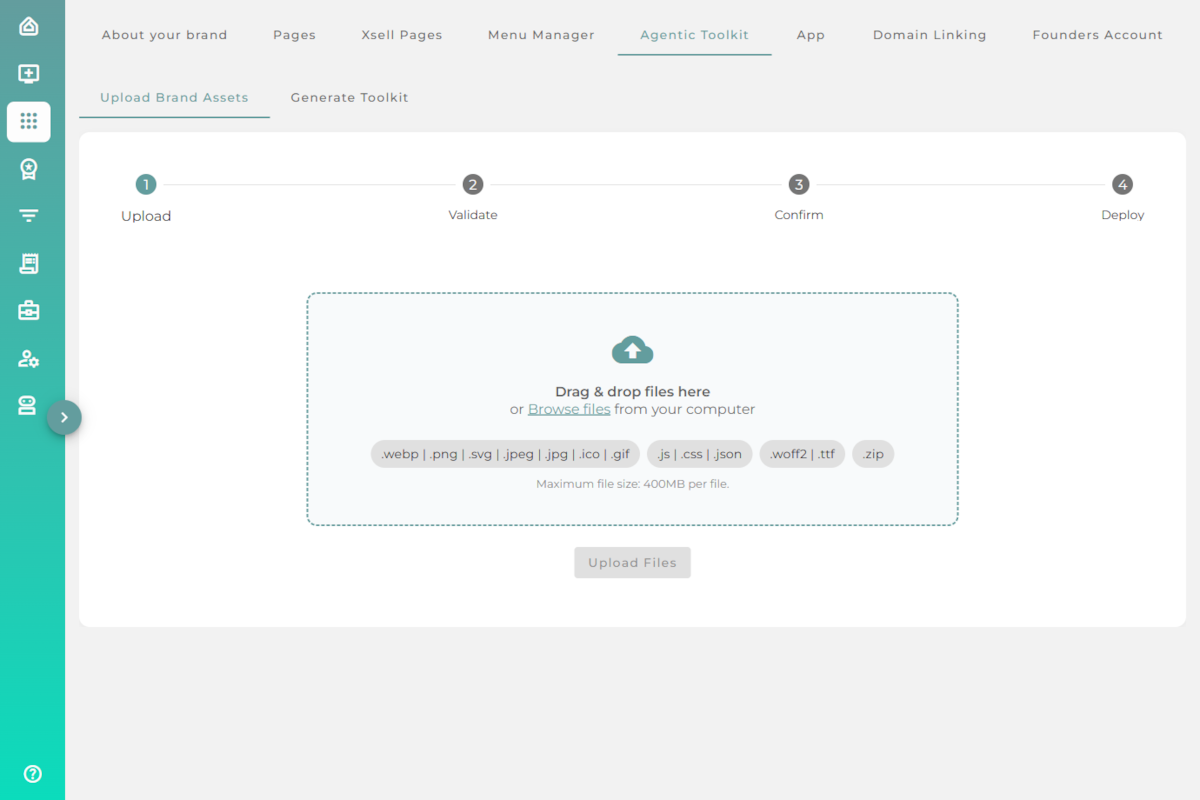Select the Agentic Toolkit tab
The image size is (1200, 800).
click(x=695, y=35)
